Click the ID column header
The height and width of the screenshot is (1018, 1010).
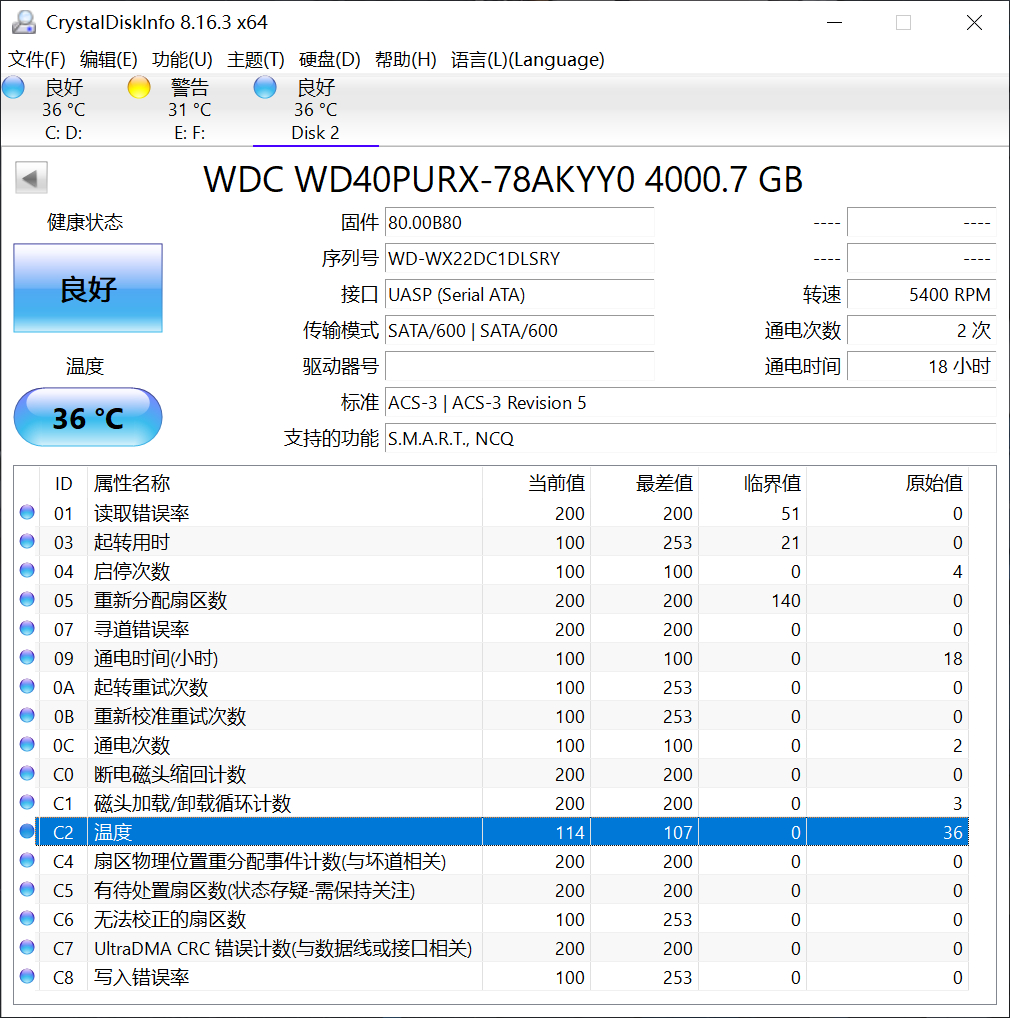(64, 483)
